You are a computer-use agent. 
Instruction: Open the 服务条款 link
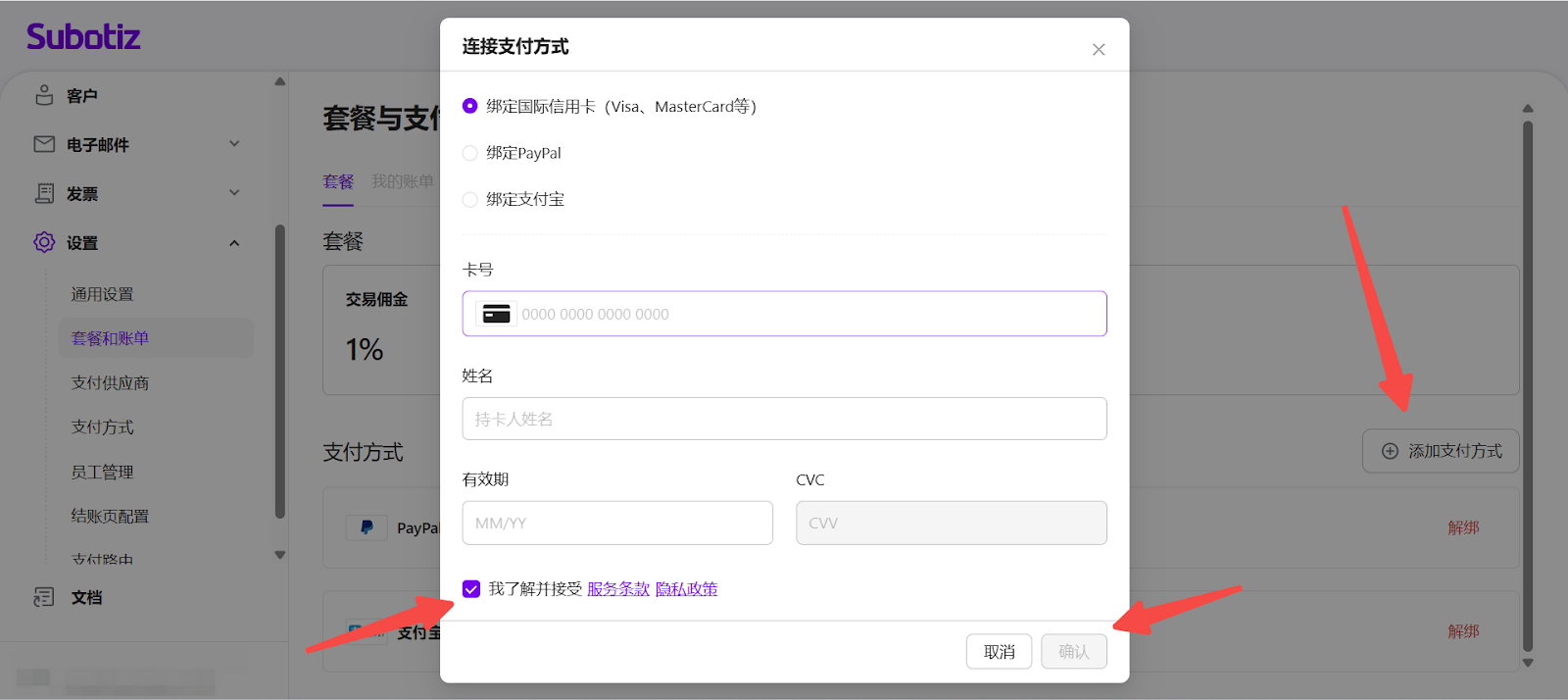coord(618,589)
